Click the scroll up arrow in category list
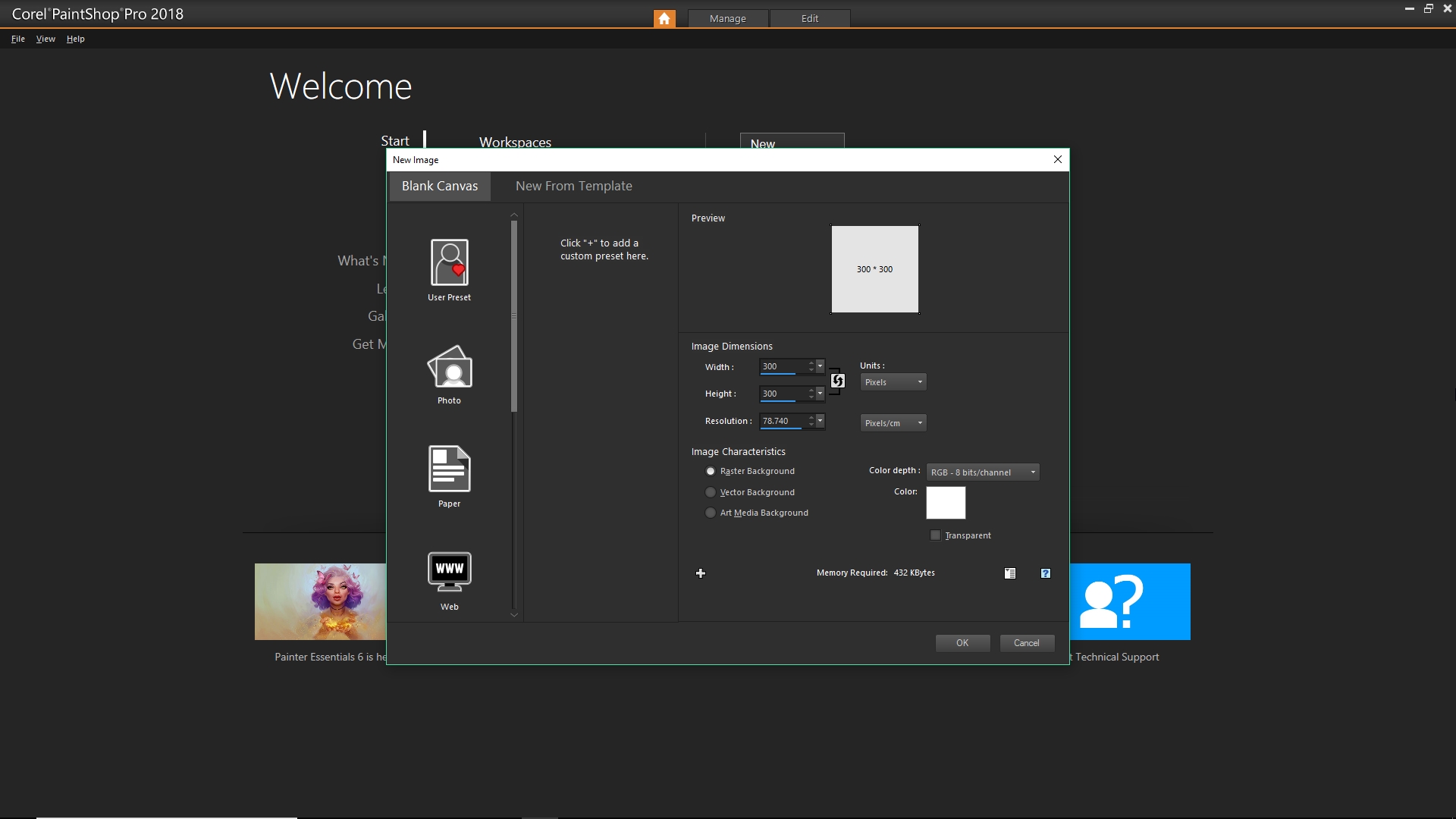The image size is (1456, 819). tap(514, 215)
